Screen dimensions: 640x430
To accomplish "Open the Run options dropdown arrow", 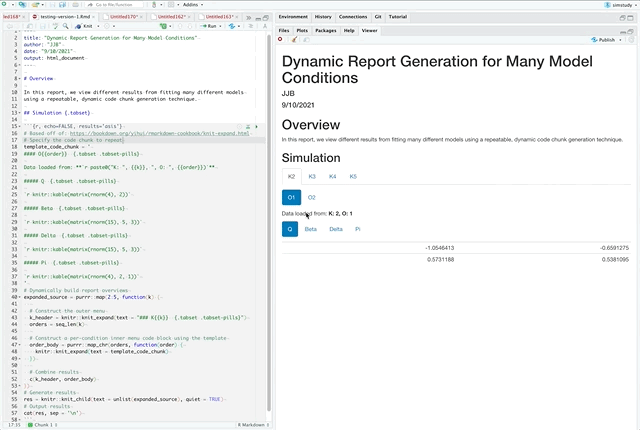I will tap(220, 26).
